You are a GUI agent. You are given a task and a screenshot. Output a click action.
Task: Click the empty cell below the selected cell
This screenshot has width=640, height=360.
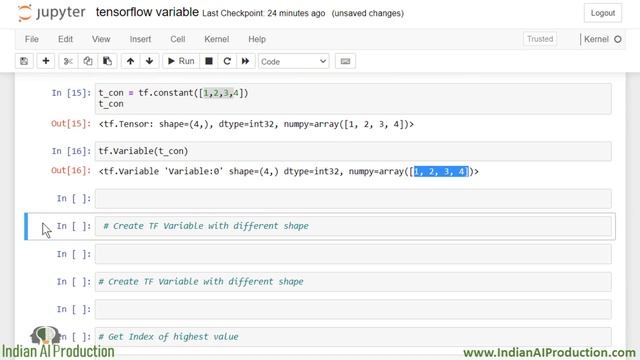click(353, 254)
